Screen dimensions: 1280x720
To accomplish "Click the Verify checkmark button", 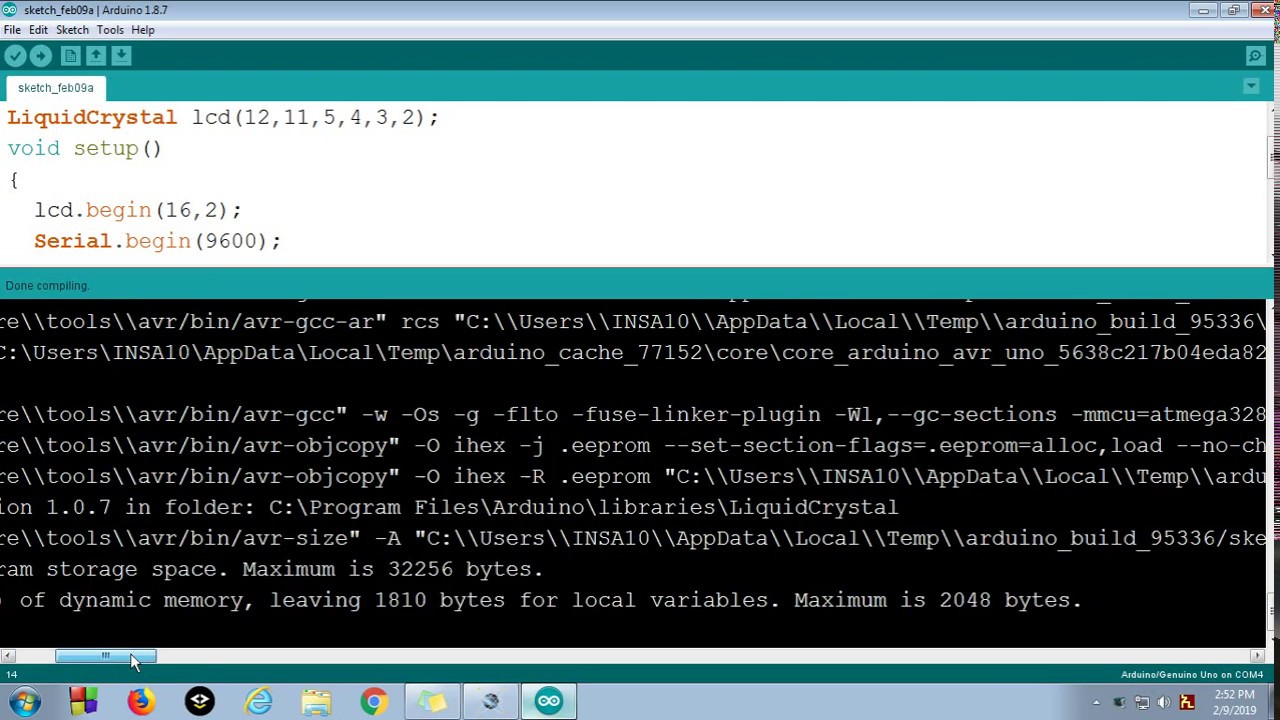I will coord(15,56).
